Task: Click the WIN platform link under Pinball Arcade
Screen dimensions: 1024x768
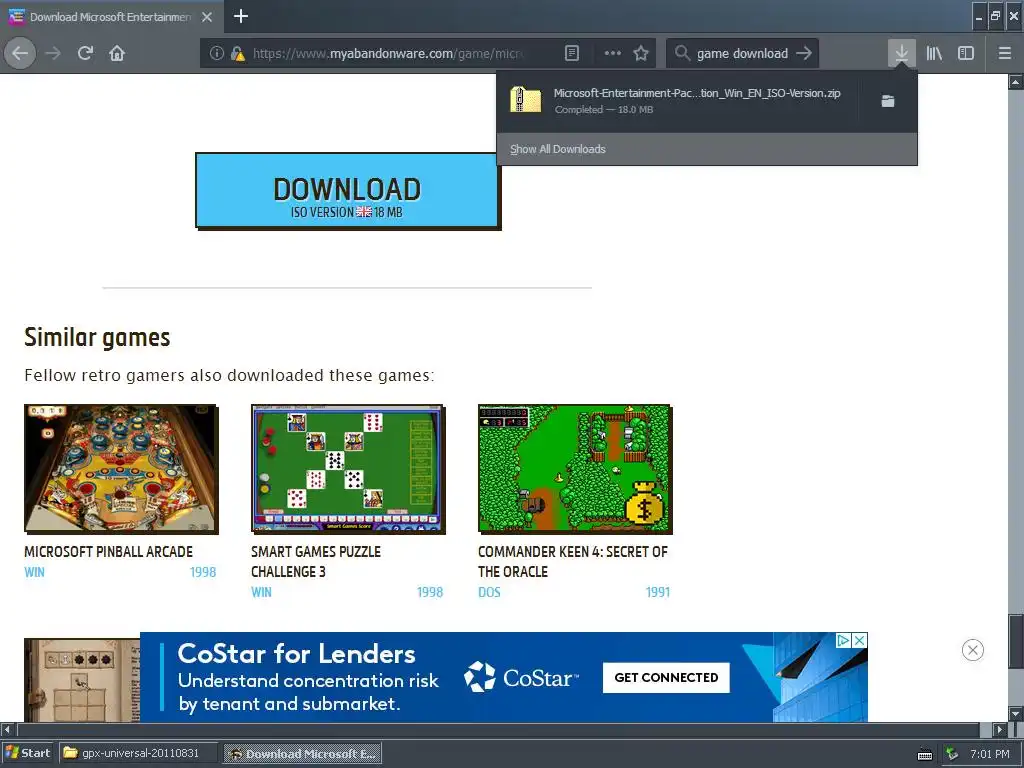Action: (x=35, y=572)
